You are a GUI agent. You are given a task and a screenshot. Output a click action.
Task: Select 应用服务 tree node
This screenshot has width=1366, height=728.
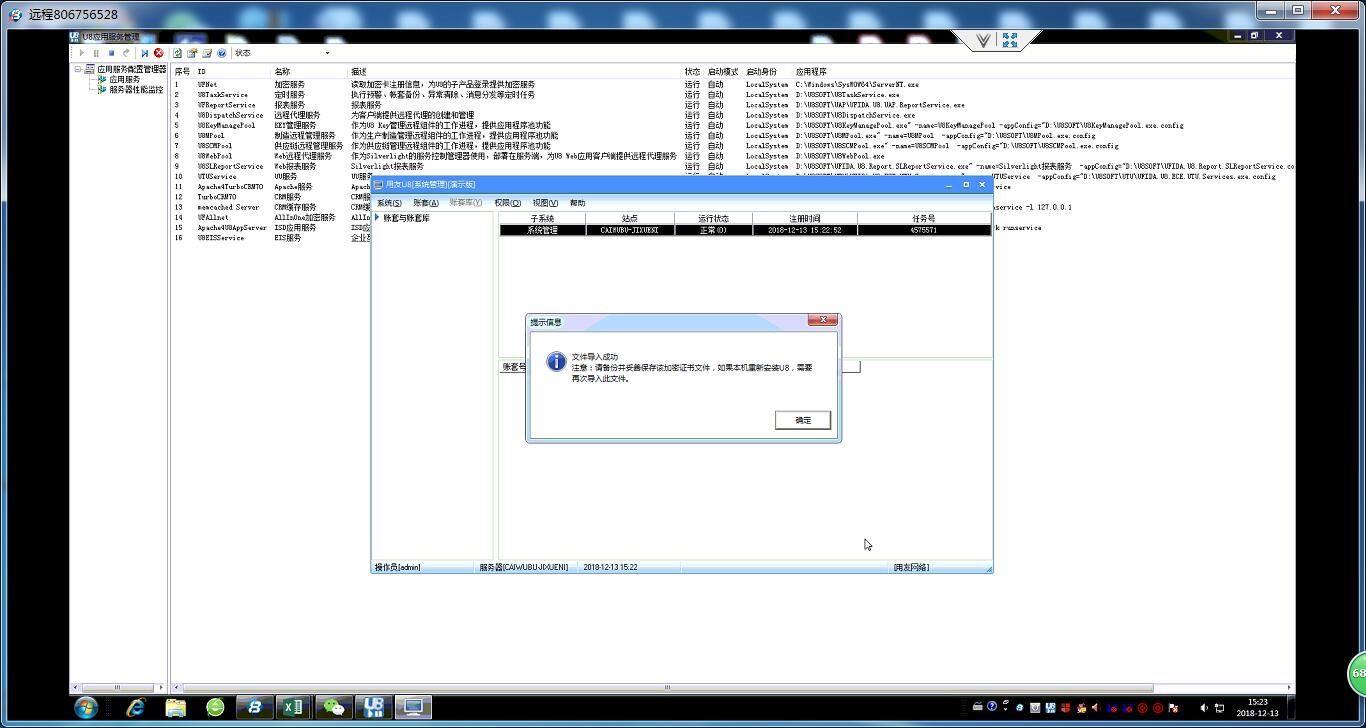[124, 79]
